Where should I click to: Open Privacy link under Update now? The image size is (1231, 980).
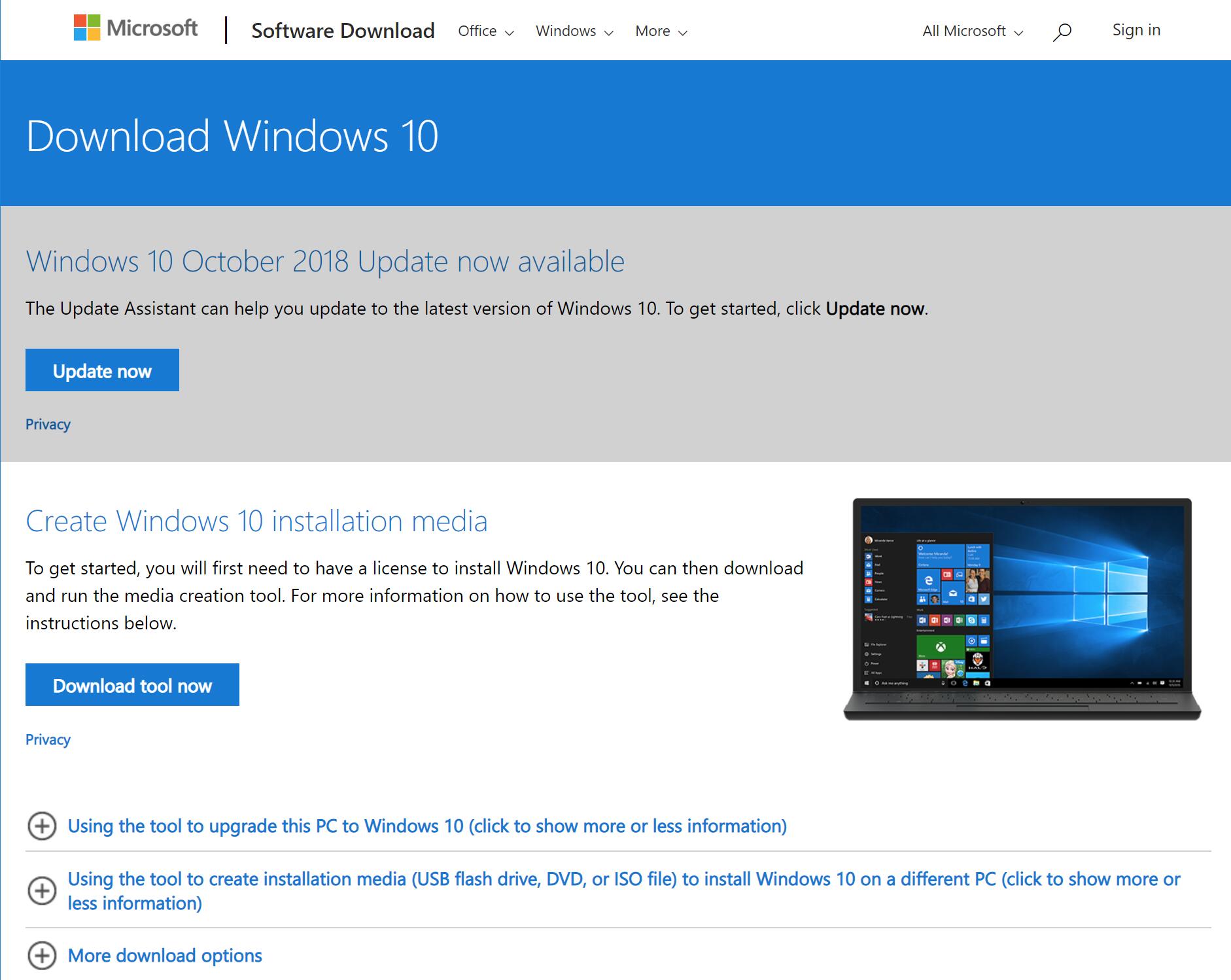[x=48, y=425]
